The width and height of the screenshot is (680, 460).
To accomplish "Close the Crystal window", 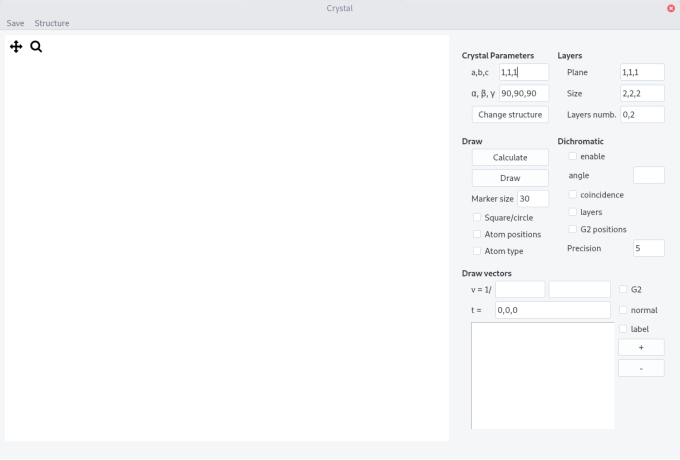I will pyautogui.click(x=670, y=8).
